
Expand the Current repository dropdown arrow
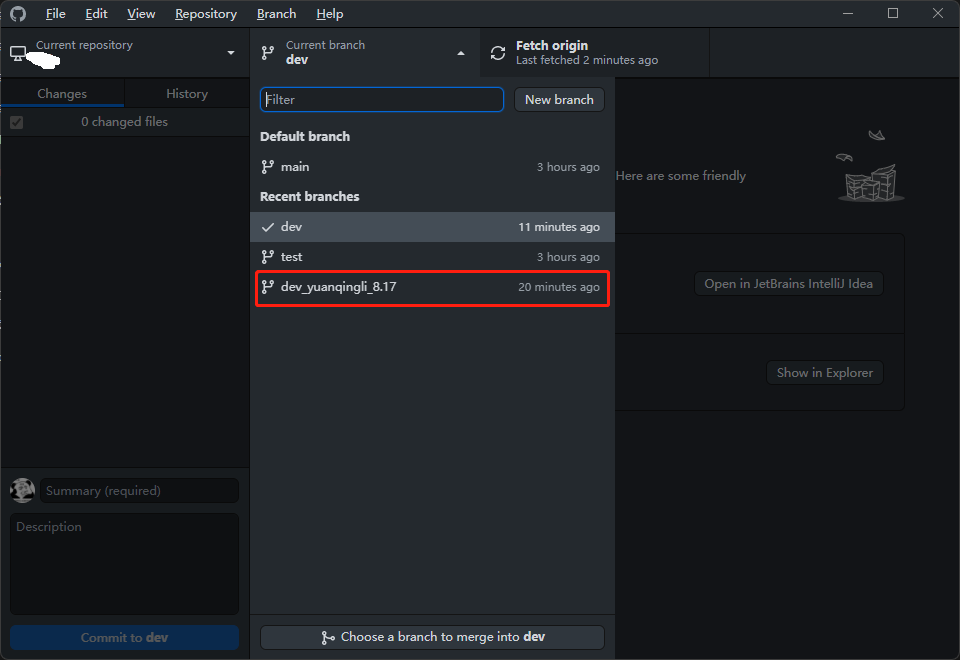(233, 53)
